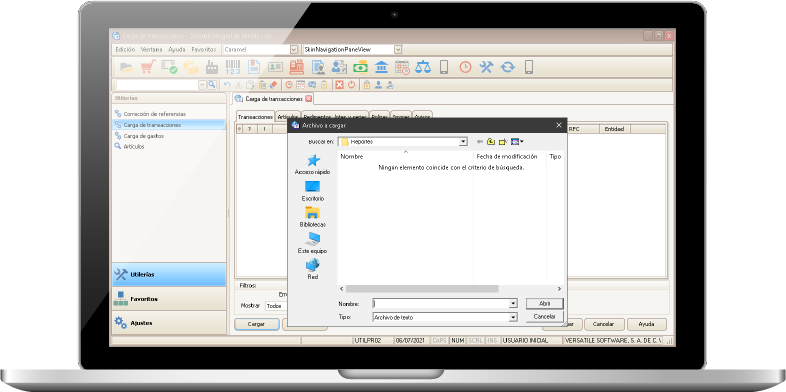Open the Ventana menu
786x392 pixels.
151,50
